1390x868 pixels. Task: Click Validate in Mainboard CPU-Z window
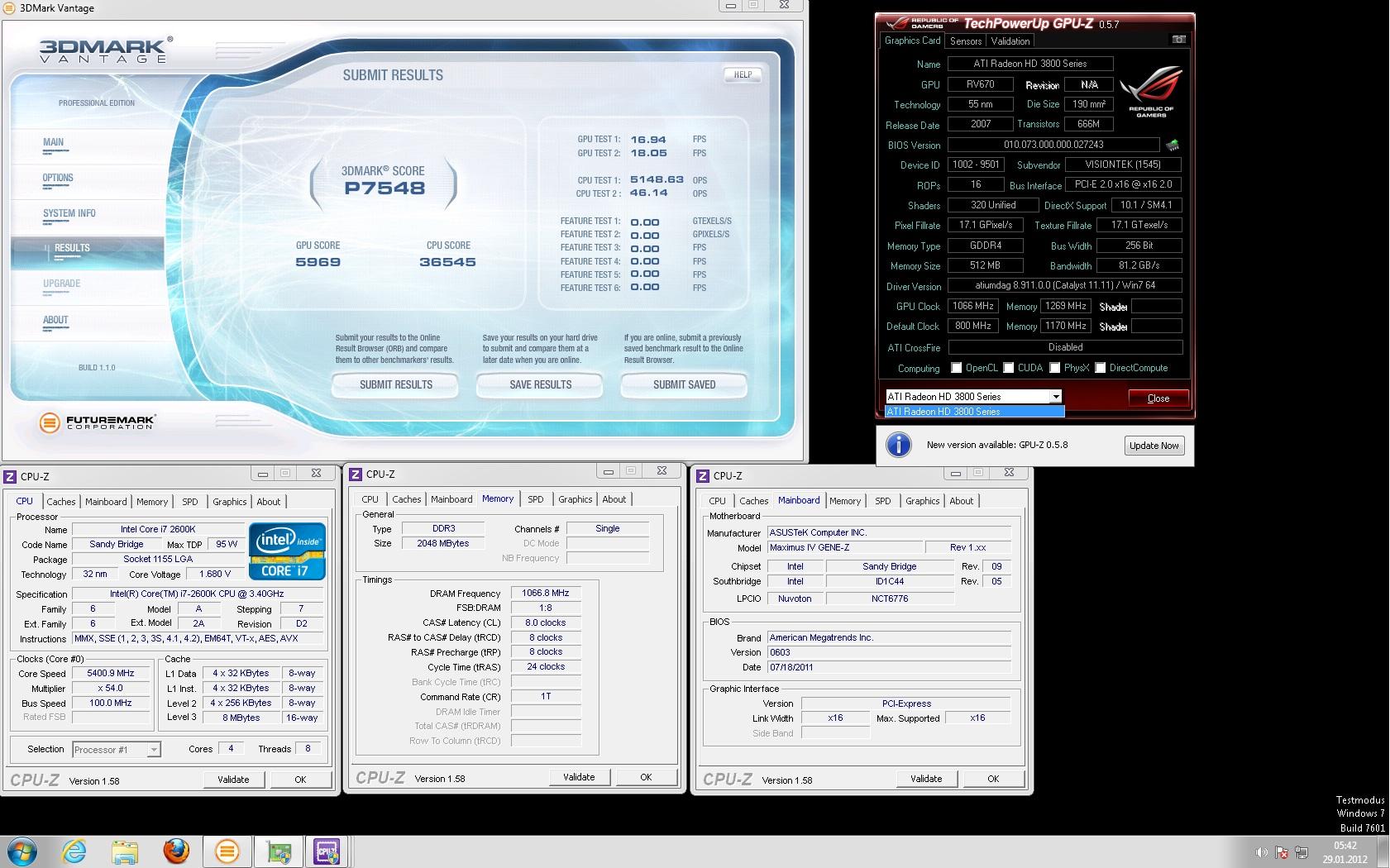click(x=926, y=779)
